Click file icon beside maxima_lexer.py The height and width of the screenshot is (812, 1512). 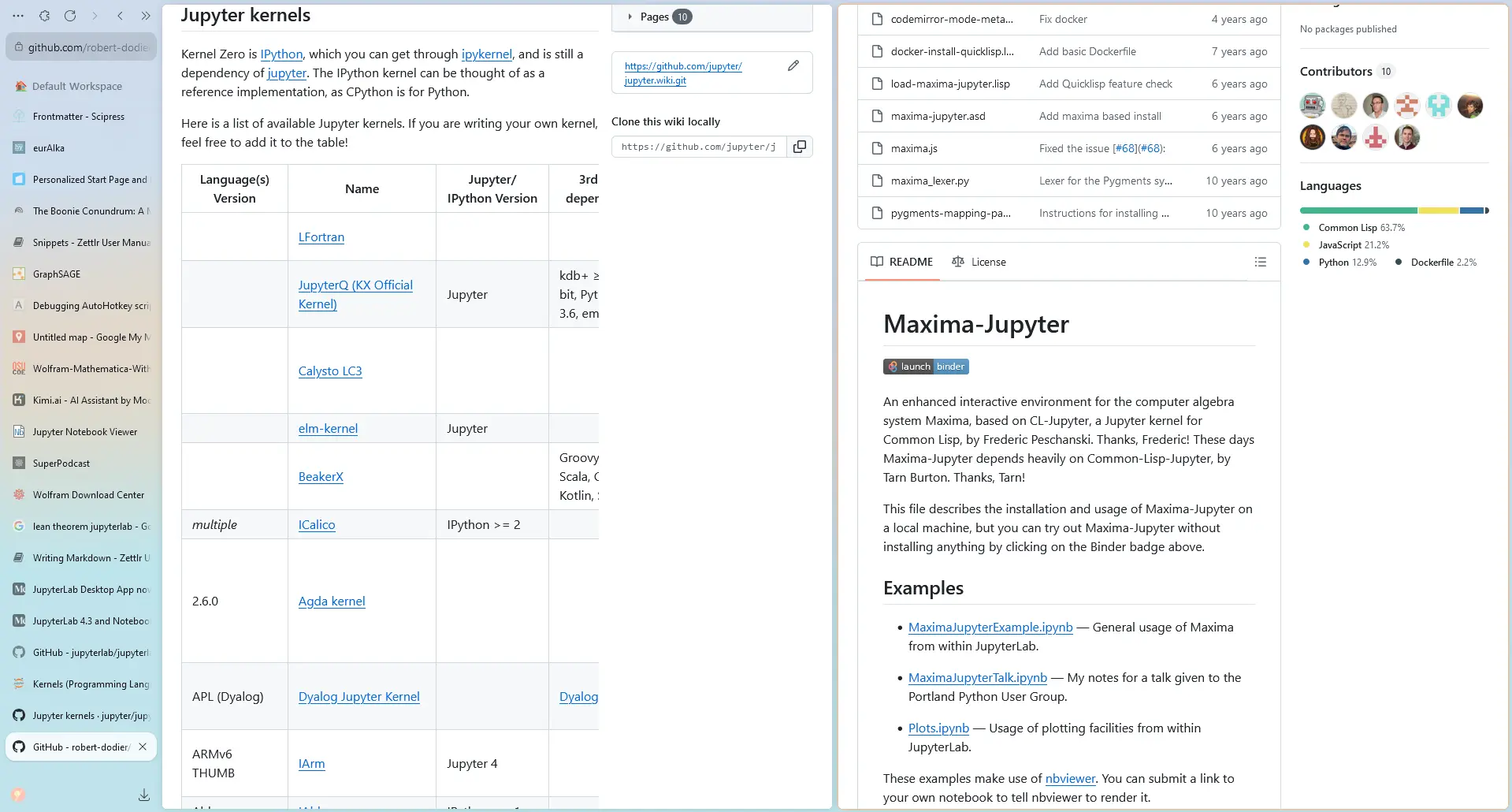pos(877,181)
